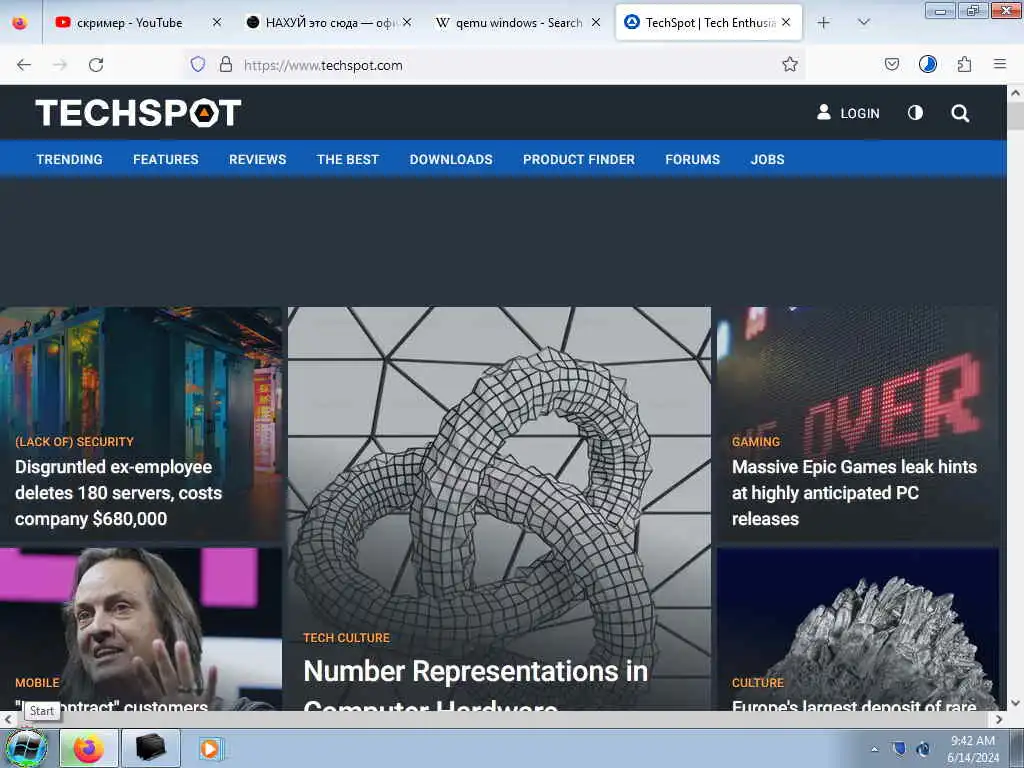Click the vertical scrollbar down arrow

[1015, 703]
